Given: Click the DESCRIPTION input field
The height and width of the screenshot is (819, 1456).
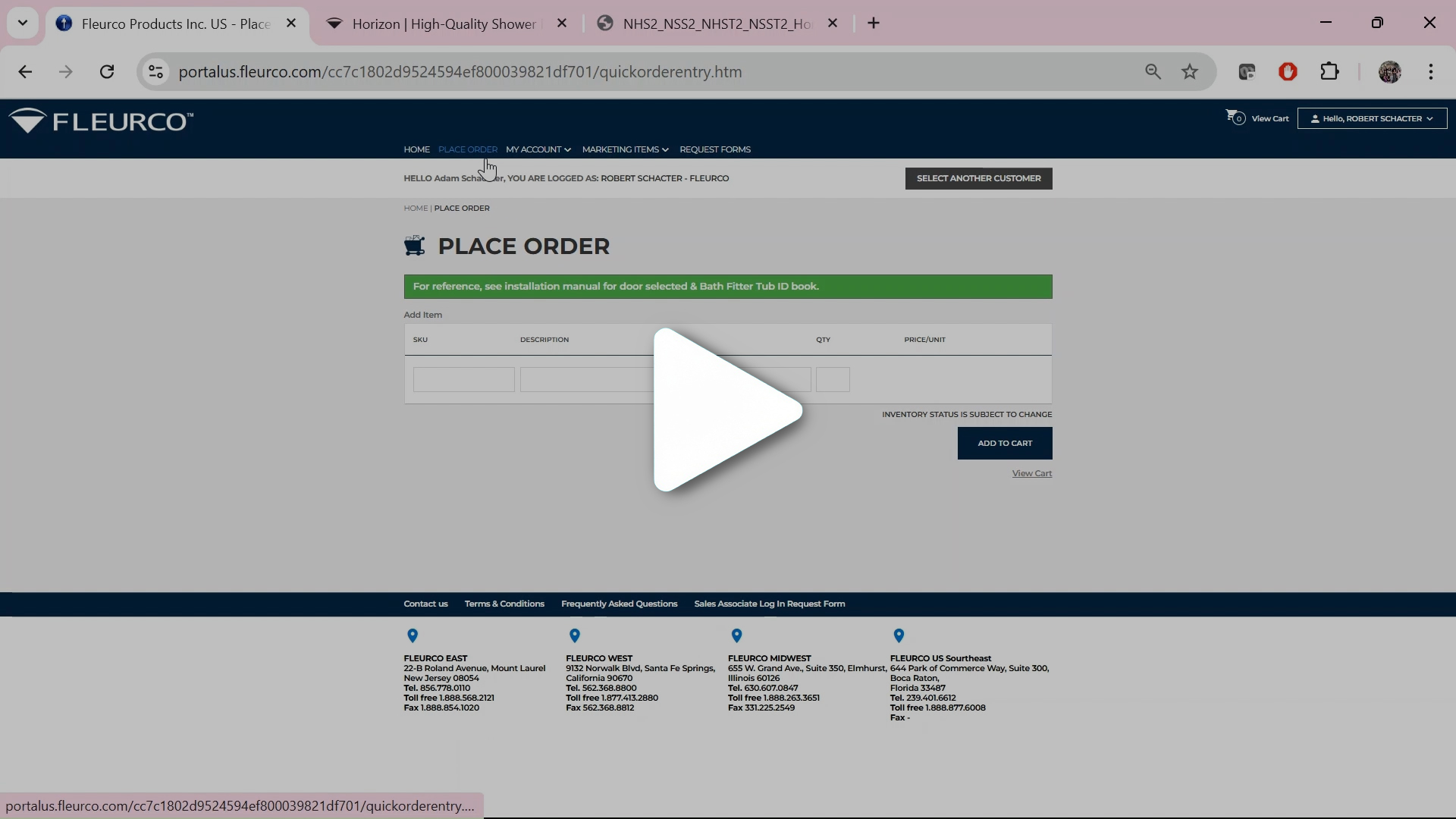Looking at the screenshot, I should 665,379.
